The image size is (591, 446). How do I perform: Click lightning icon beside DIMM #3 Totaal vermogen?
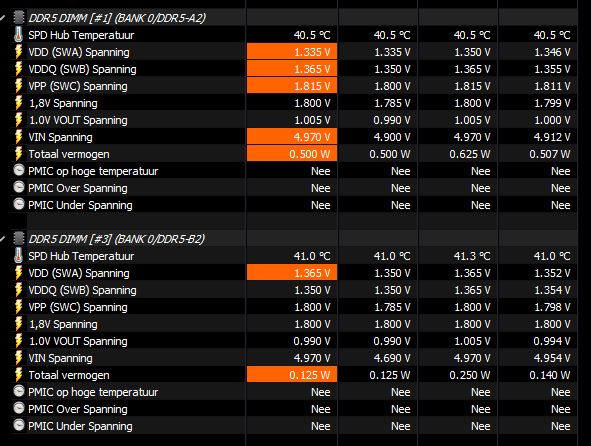(x=18, y=375)
